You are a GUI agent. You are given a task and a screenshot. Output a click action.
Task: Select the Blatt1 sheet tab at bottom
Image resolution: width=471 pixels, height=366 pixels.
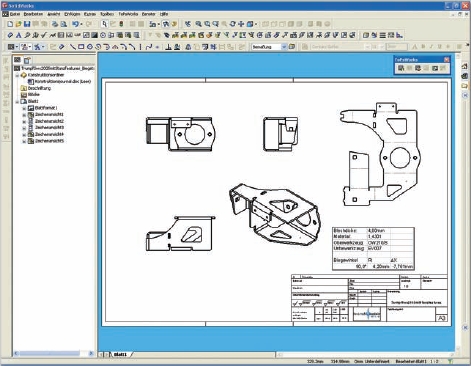pos(120,354)
